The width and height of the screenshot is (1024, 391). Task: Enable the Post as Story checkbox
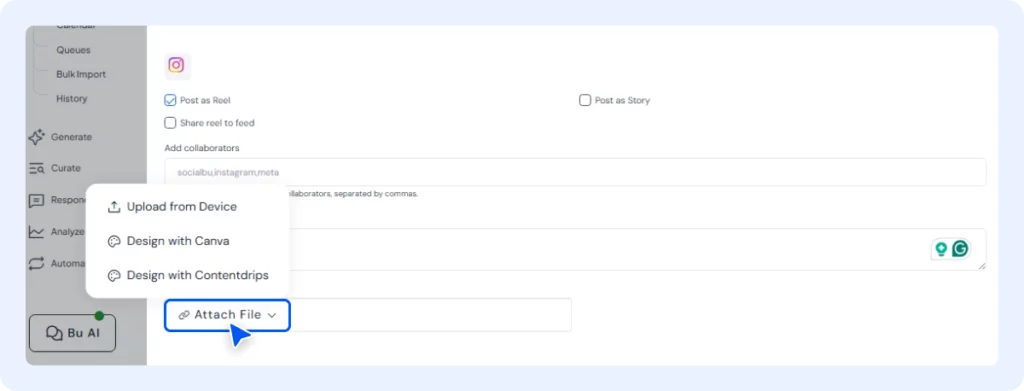(585, 101)
